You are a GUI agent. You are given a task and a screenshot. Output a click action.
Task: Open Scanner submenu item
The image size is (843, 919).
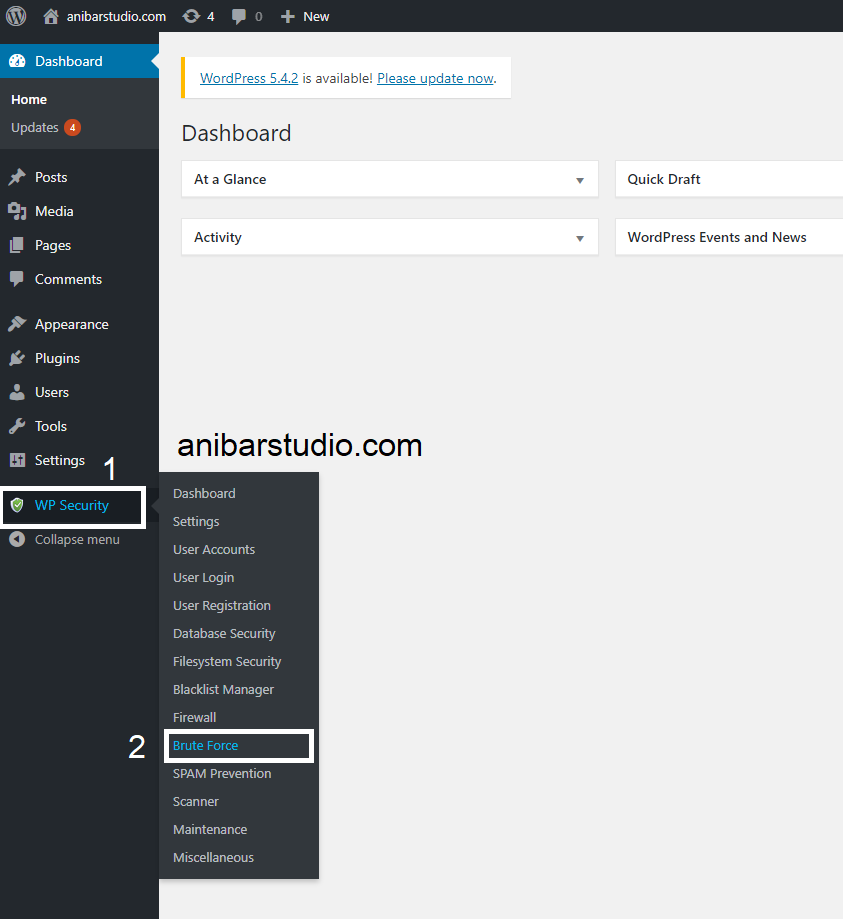point(196,801)
